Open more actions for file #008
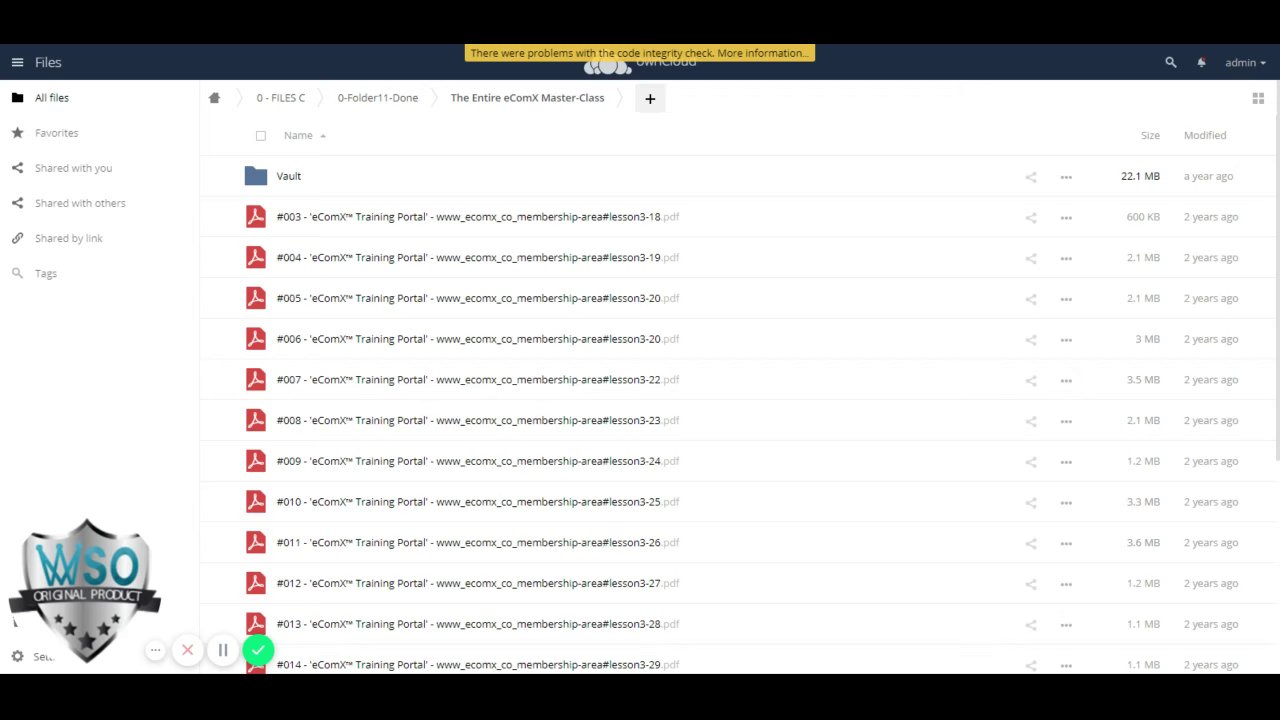 tap(1066, 422)
